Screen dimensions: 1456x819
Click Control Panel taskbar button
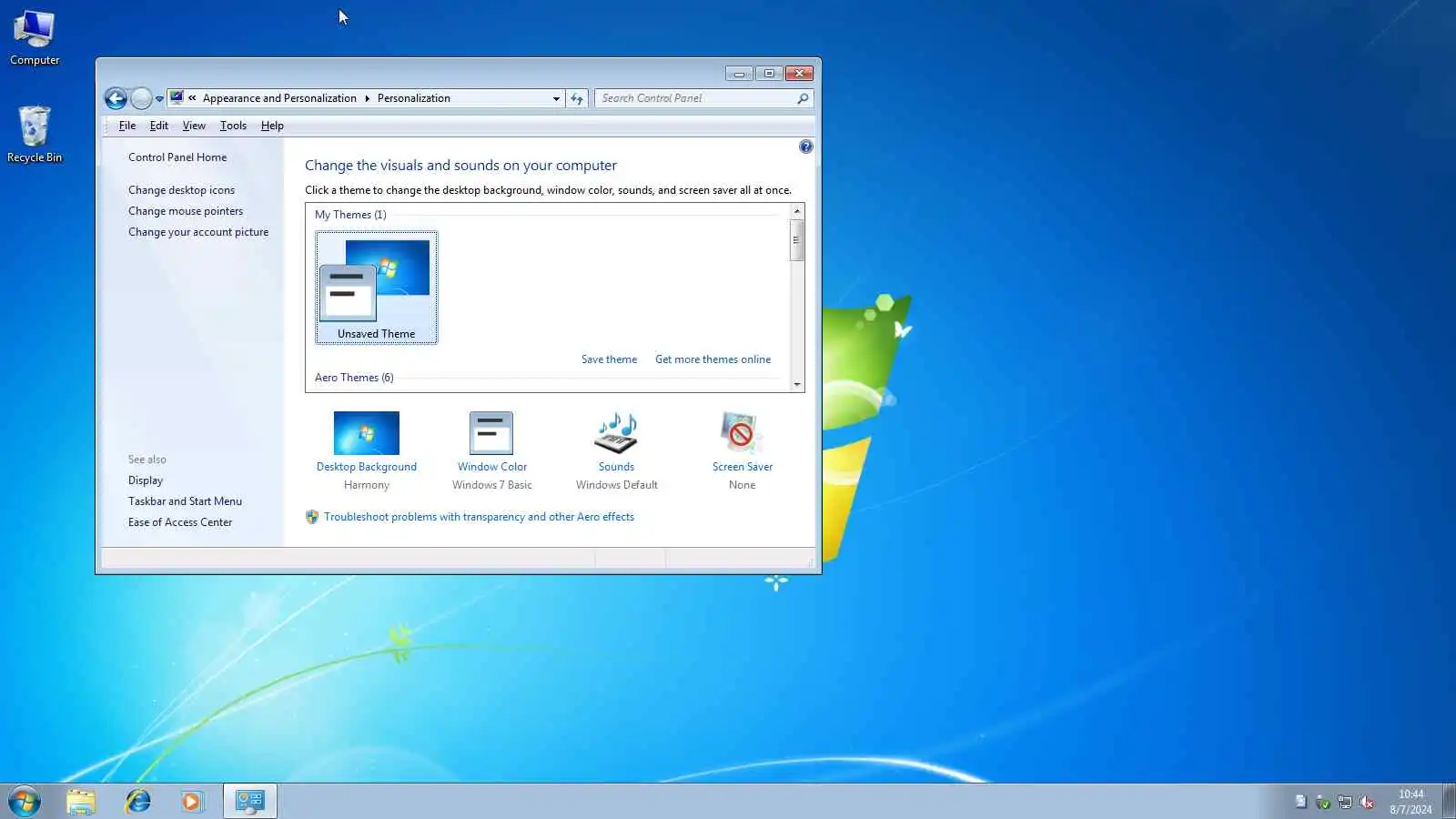click(x=250, y=802)
